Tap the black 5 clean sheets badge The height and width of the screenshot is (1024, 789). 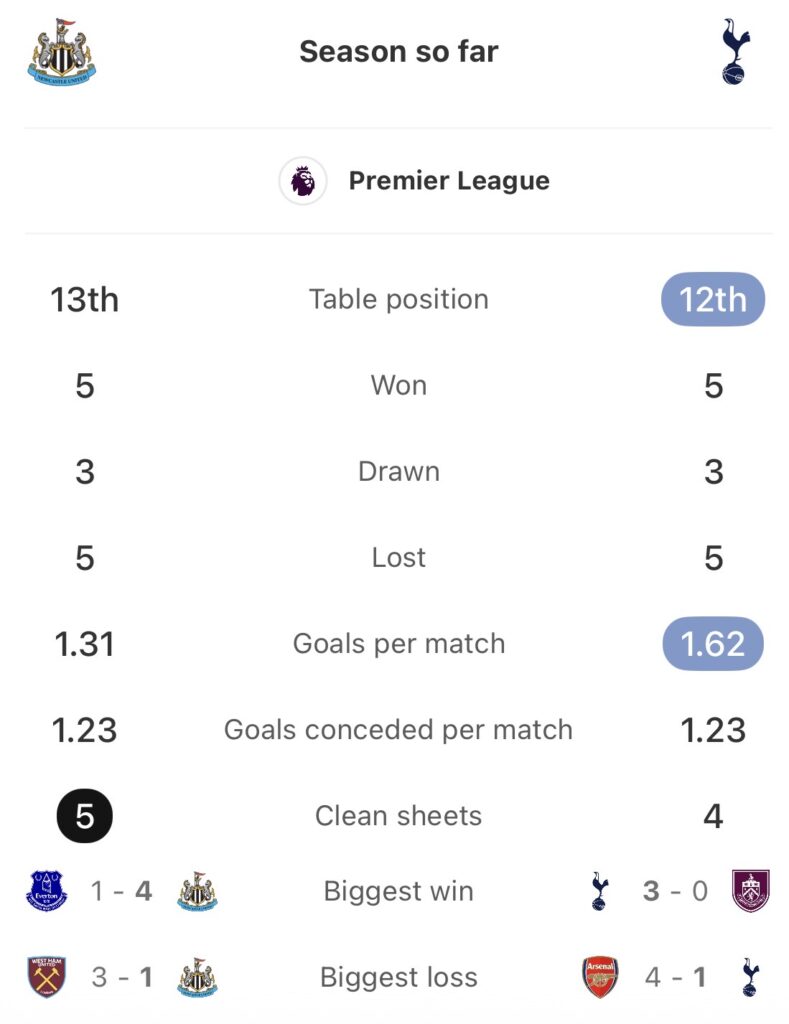click(85, 816)
